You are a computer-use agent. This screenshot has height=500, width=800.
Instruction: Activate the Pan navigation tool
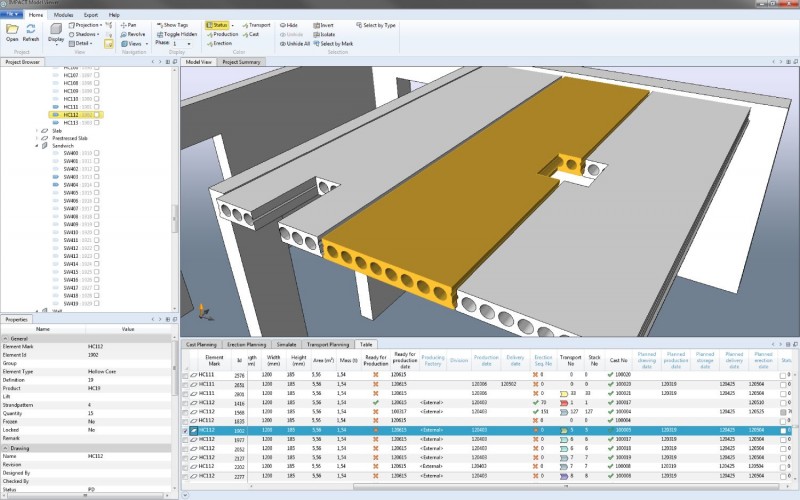[128, 24]
